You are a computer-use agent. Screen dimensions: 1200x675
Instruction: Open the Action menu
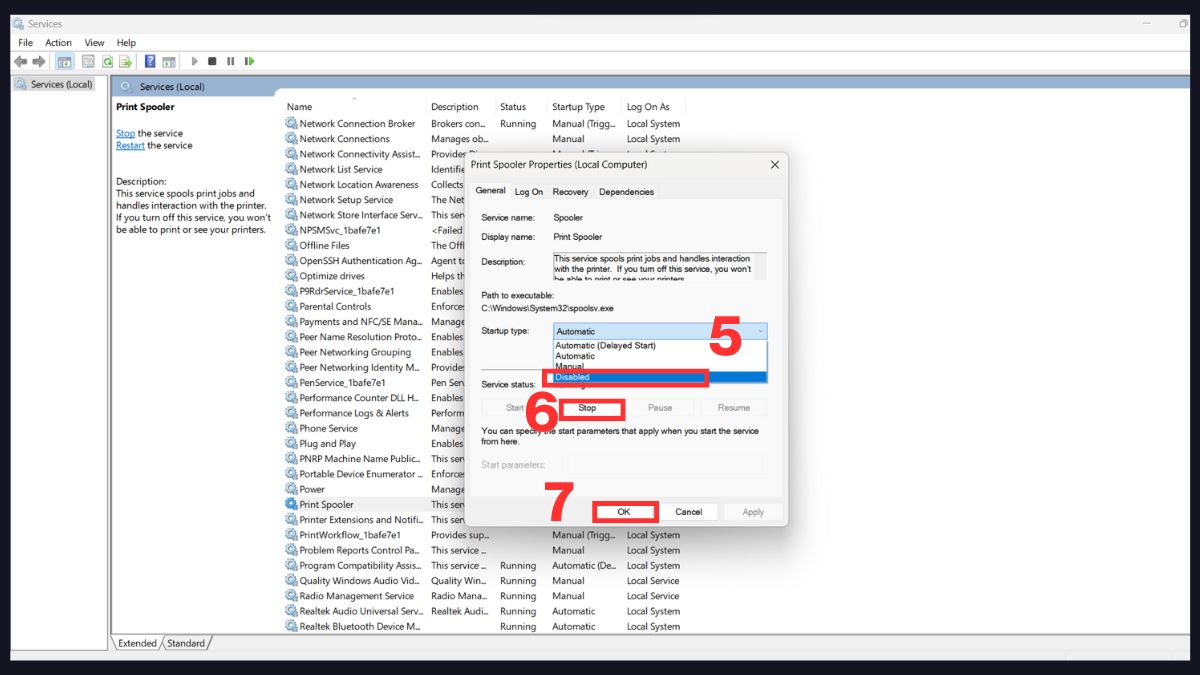[58, 43]
